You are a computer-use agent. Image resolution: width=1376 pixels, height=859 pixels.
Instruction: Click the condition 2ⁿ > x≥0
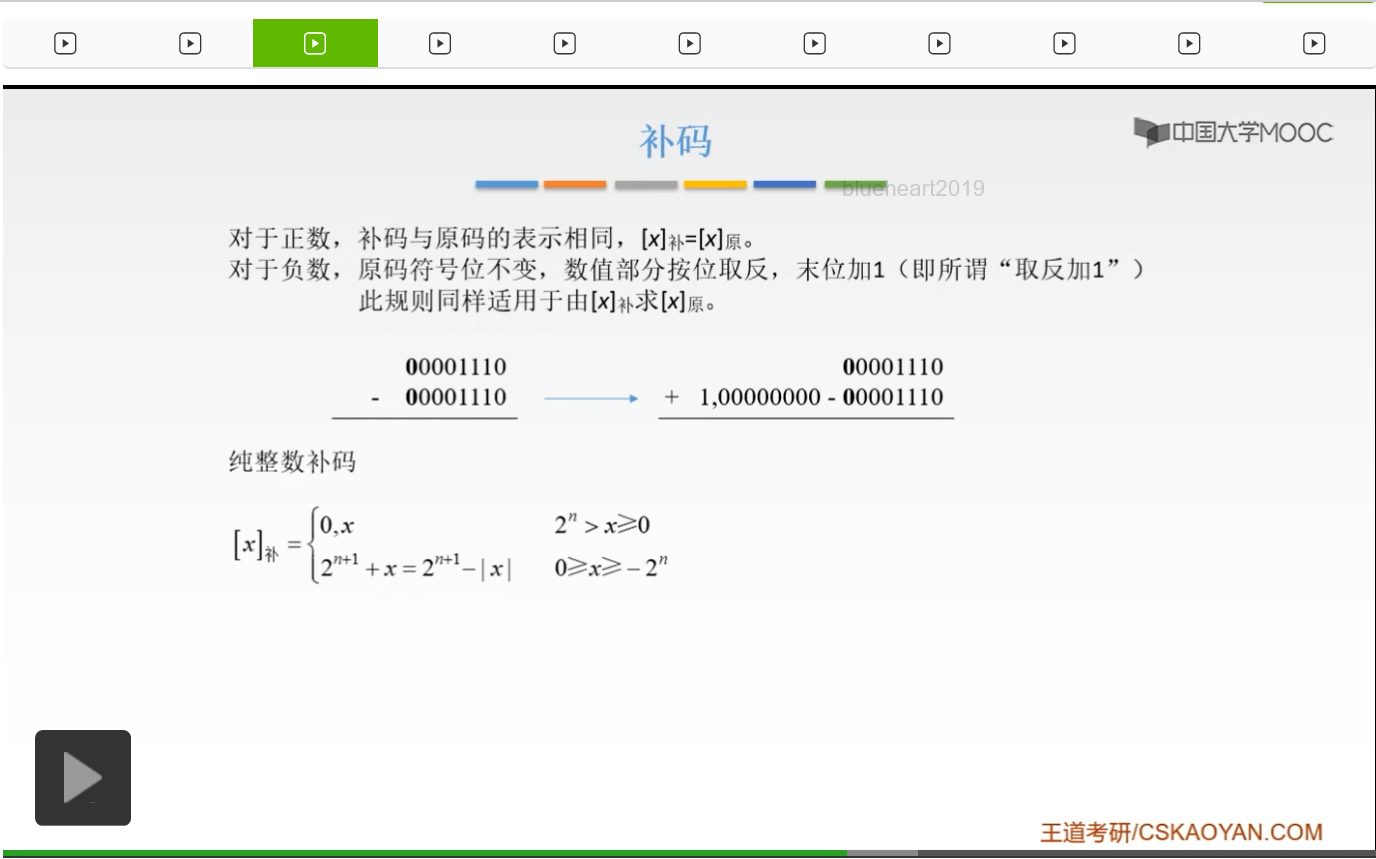coord(603,525)
